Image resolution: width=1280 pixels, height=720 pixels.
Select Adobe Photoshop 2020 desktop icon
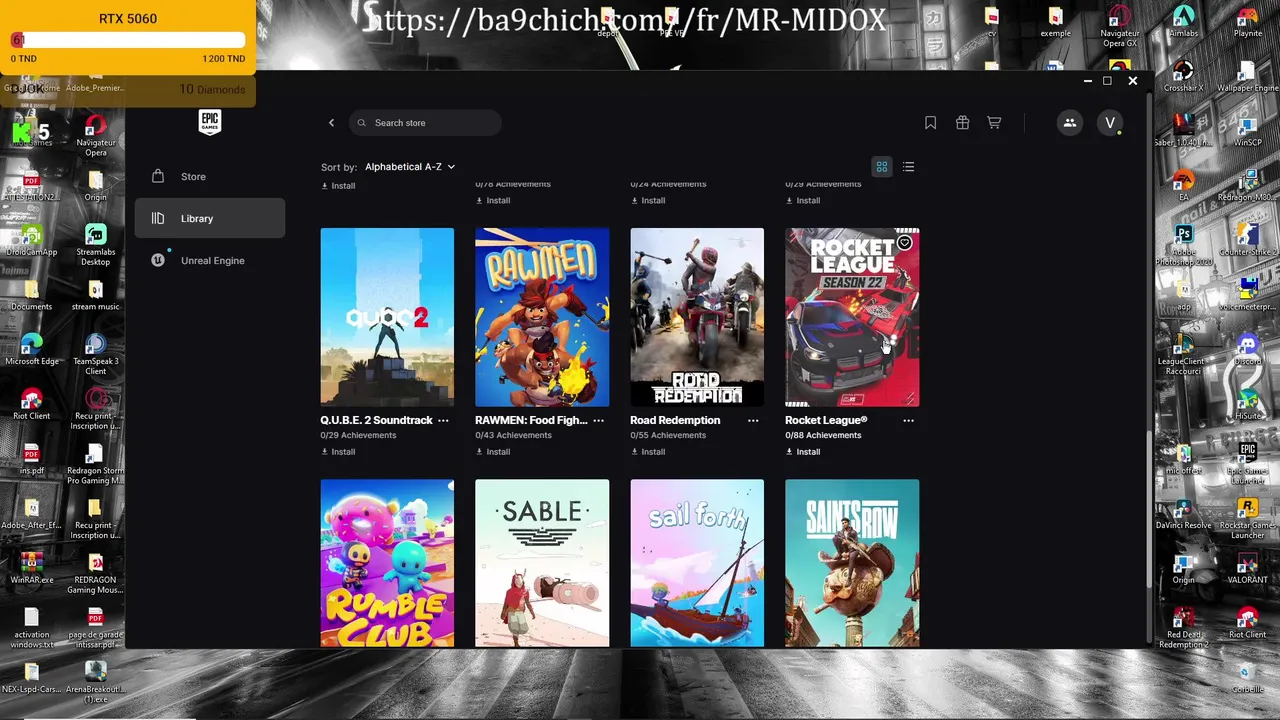pyautogui.click(x=1183, y=245)
